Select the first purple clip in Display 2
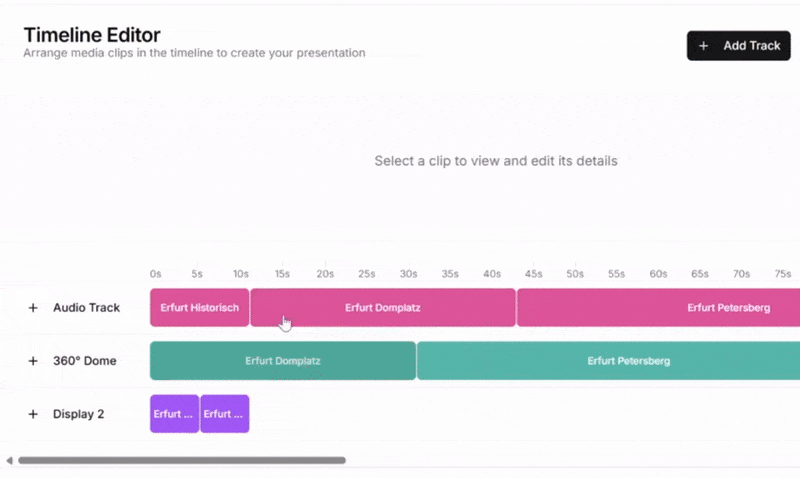Screen dimensions: 800x478 tap(174, 414)
